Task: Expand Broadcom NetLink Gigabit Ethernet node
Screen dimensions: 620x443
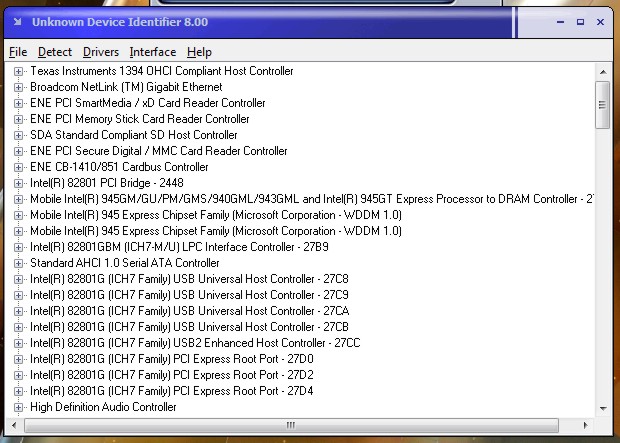Action: [18, 87]
